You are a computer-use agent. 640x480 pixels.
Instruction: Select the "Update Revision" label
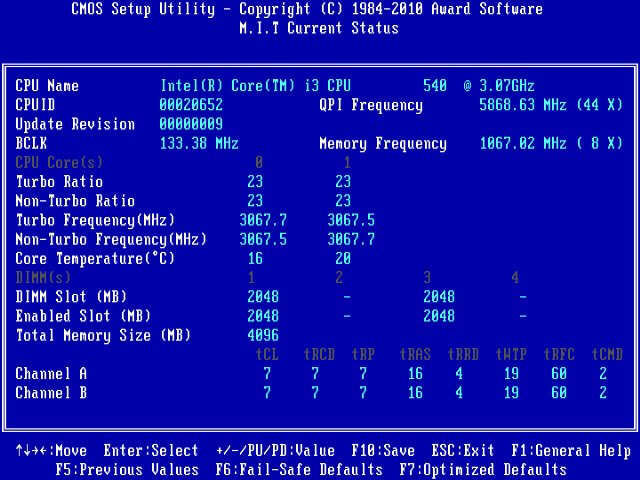coord(75,124)
